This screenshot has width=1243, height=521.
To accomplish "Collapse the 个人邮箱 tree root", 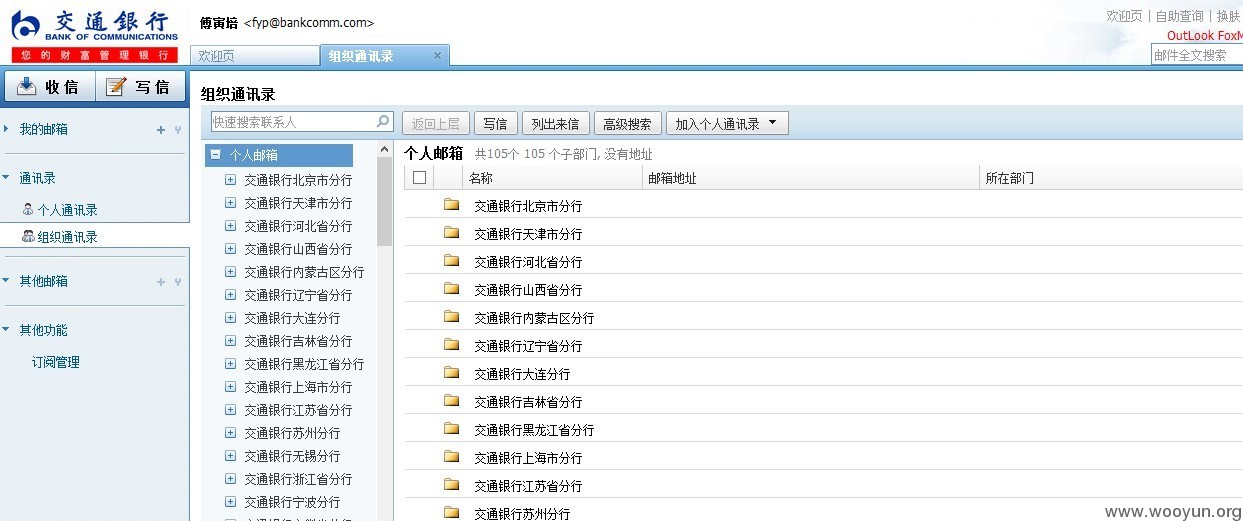I will (216, 155).
